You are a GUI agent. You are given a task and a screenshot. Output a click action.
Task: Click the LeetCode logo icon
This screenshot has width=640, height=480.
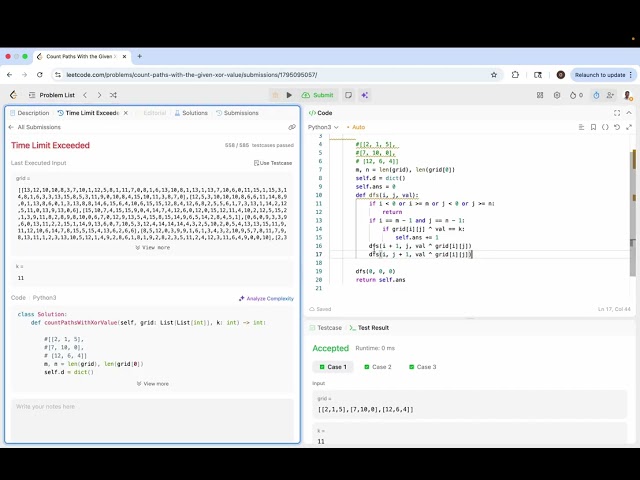[13, 95]
